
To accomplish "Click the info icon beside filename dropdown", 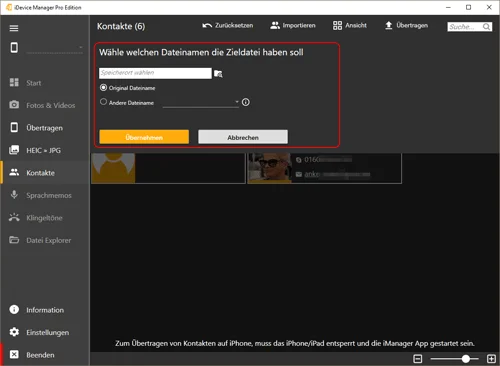I will [246, 102].
